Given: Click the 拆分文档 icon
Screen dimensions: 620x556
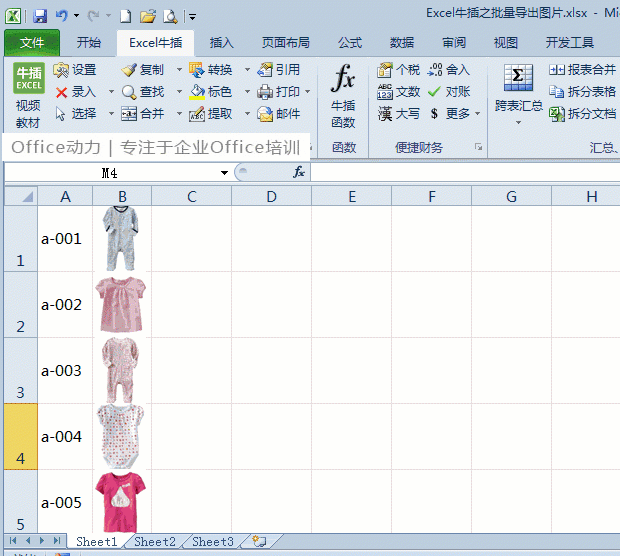Looking at the screenshot, I should (x=557, y=114).
